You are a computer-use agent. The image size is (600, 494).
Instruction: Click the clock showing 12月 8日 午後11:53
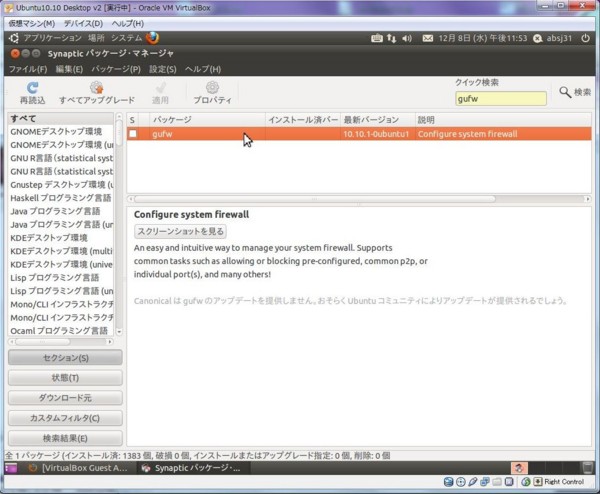click(483, 38)
